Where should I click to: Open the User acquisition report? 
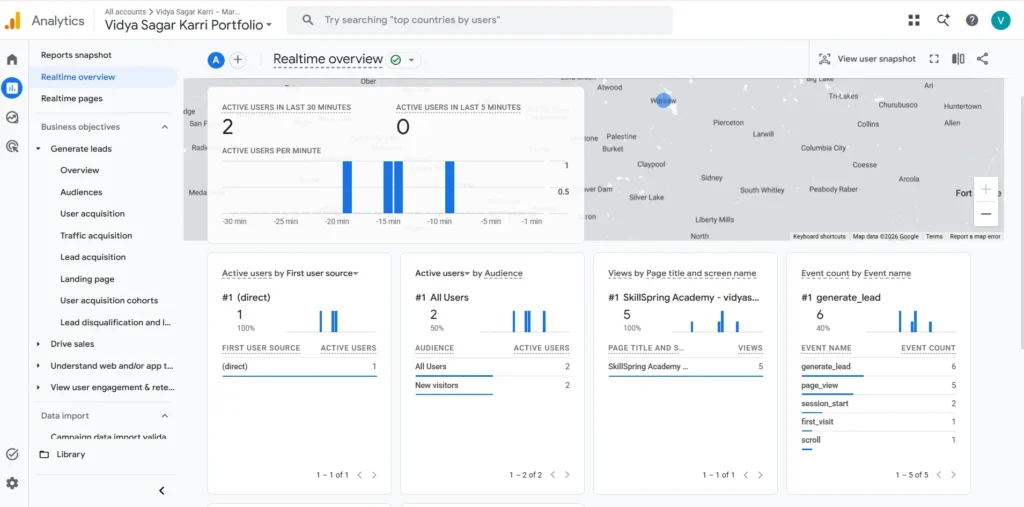coord(92,214)
